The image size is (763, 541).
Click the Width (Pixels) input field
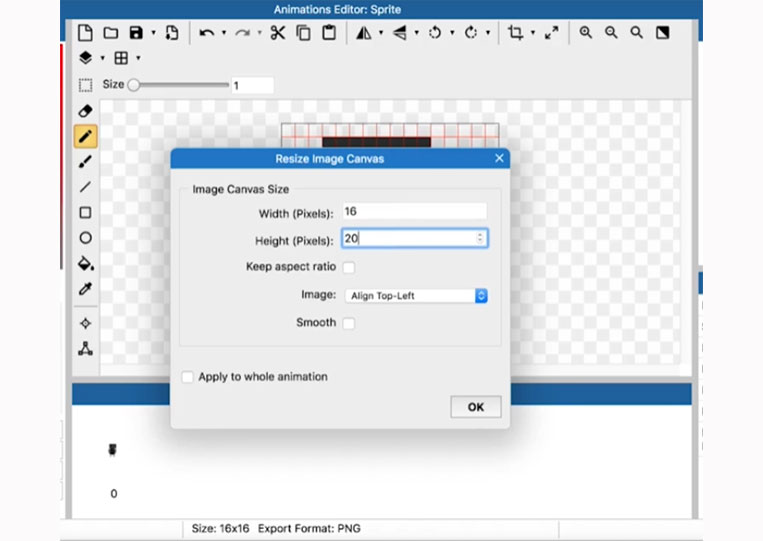click(415, 211)
